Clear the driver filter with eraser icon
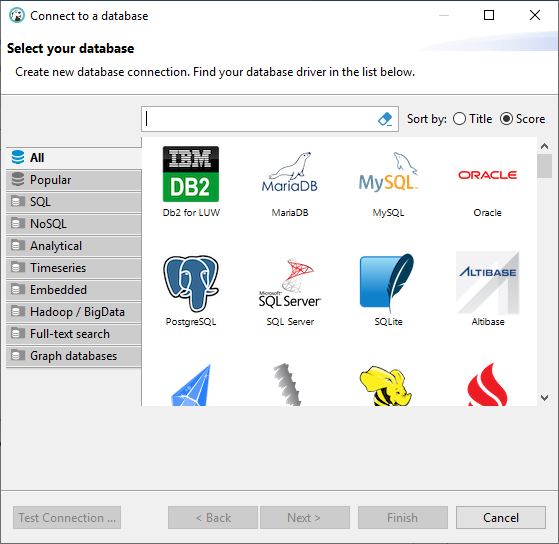Screen dimensions: 559x544 (385, 119)
